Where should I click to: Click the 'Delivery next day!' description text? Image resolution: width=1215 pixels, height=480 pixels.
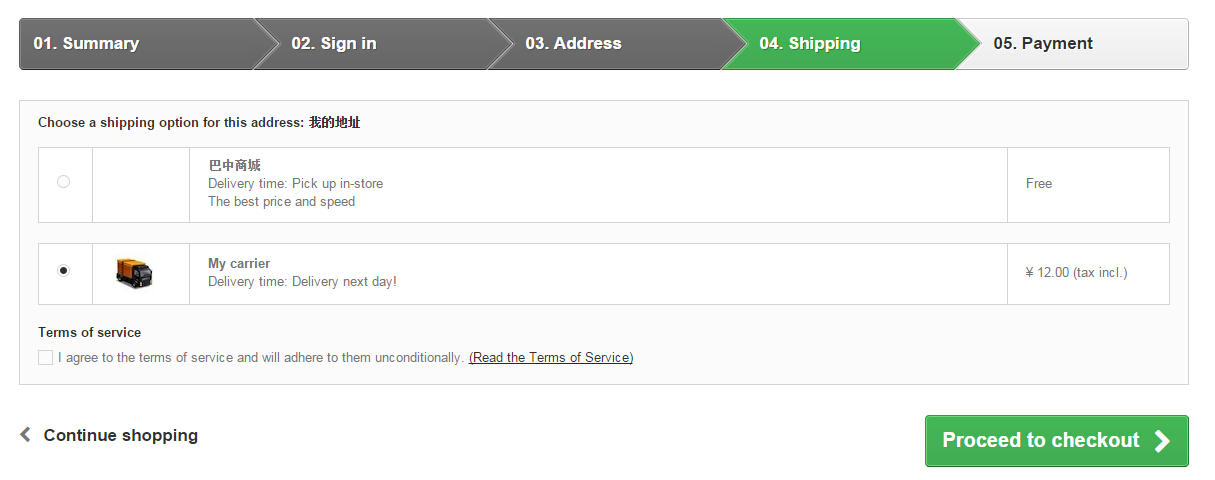tap(344, 282)
